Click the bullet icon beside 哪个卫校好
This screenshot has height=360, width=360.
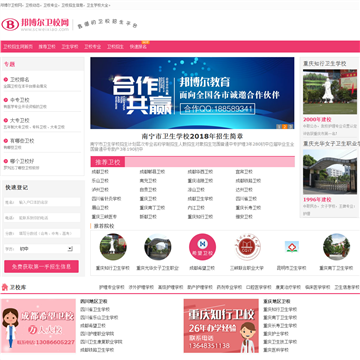point(6,161)
